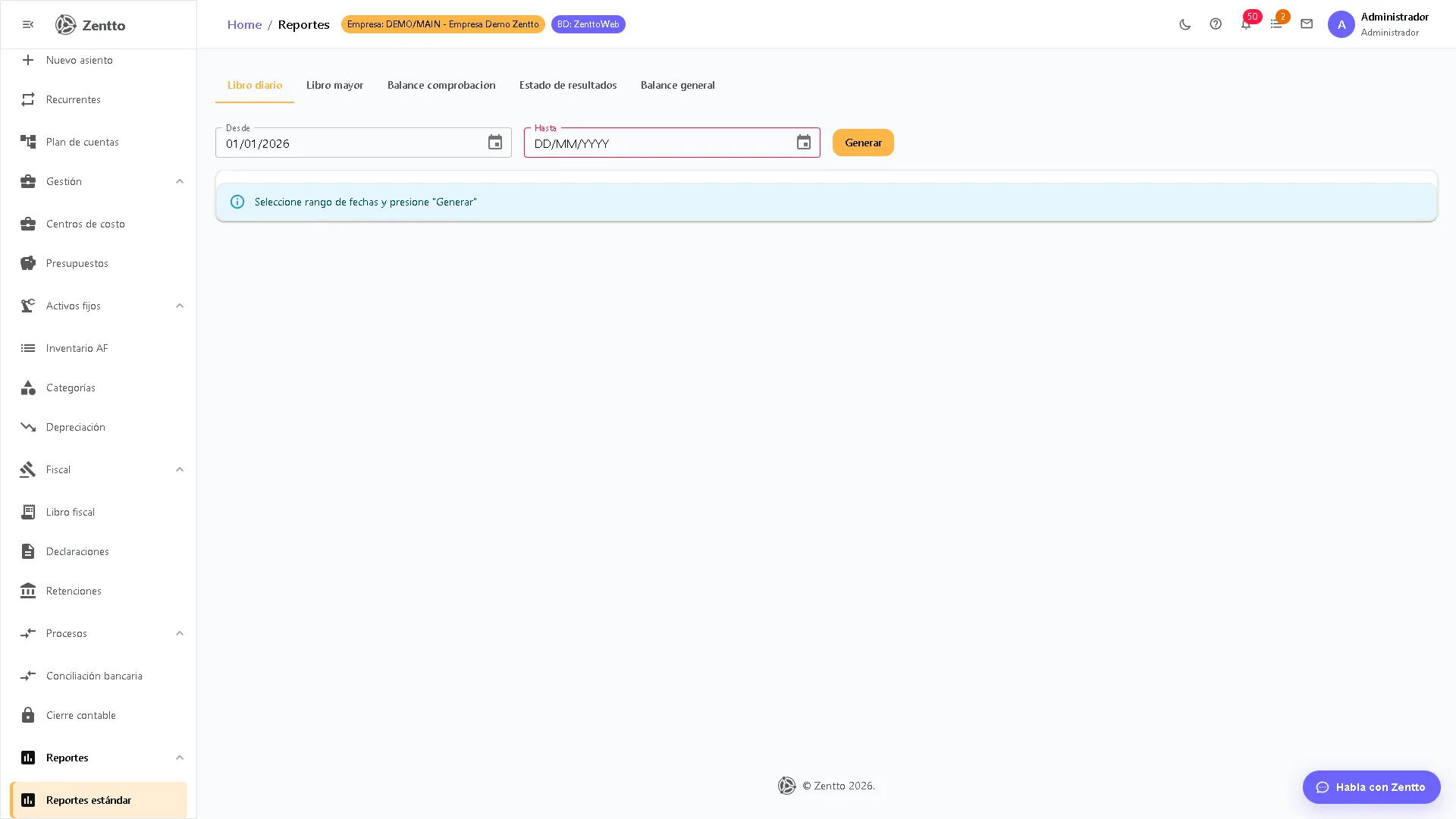Viewport: 1456px width, 819px height.
Task: Toggle dark mode with the moon icon
Action: click(1185, 24)
